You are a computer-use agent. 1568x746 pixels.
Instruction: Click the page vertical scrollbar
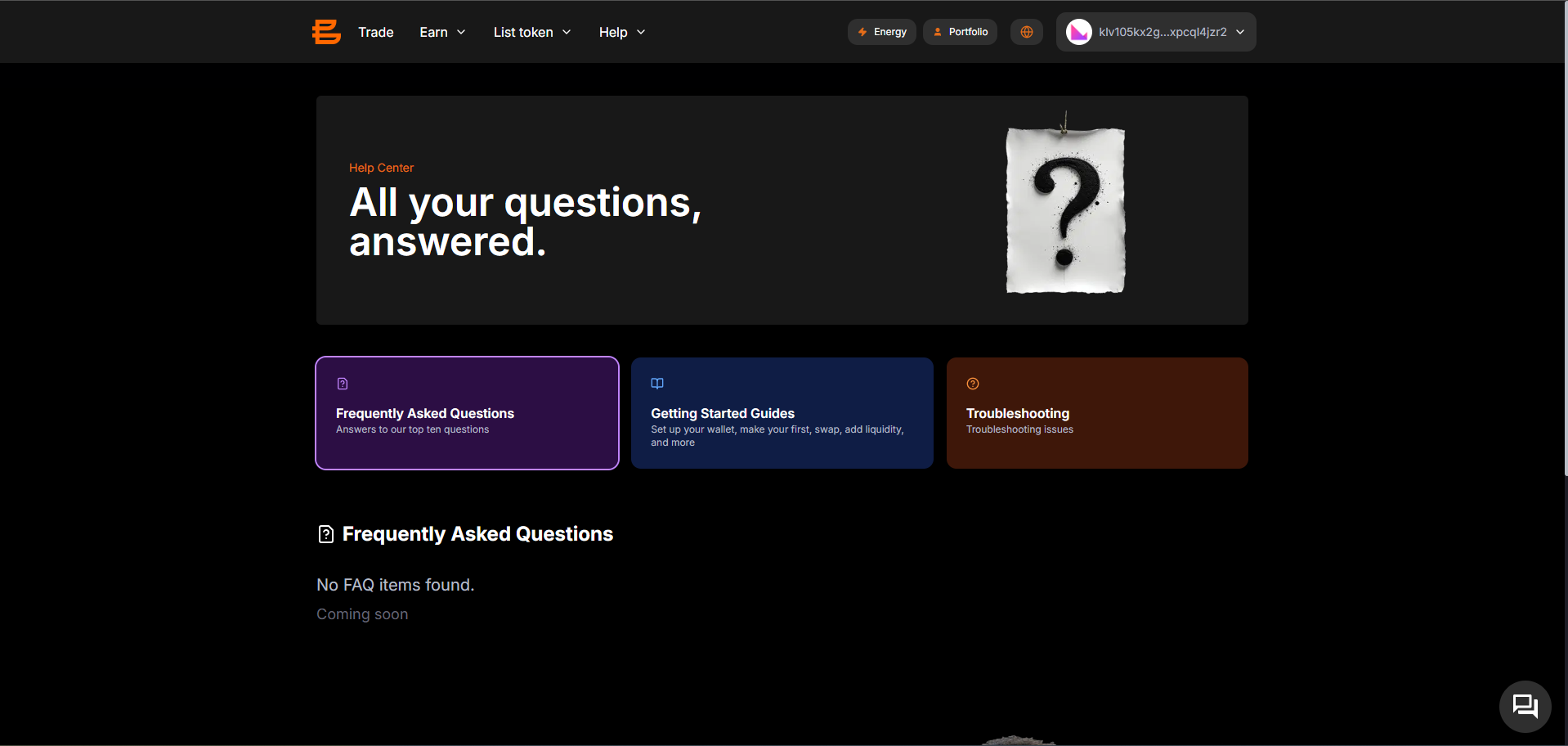pyautogui.click(x=1565, y=237)
